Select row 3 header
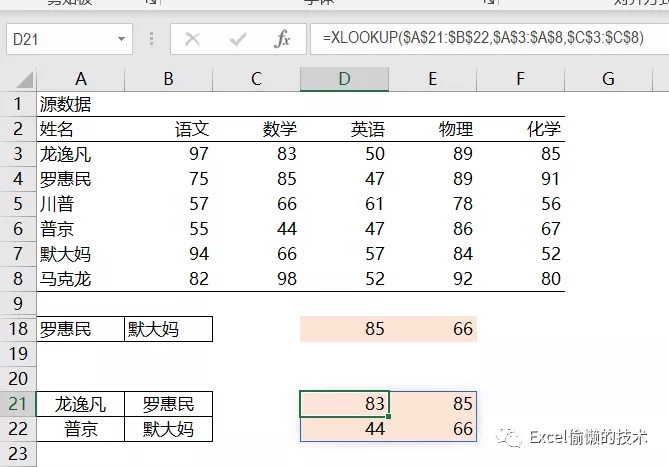The height and width of the screenshot is (467, 669). [x=18, y=154]
